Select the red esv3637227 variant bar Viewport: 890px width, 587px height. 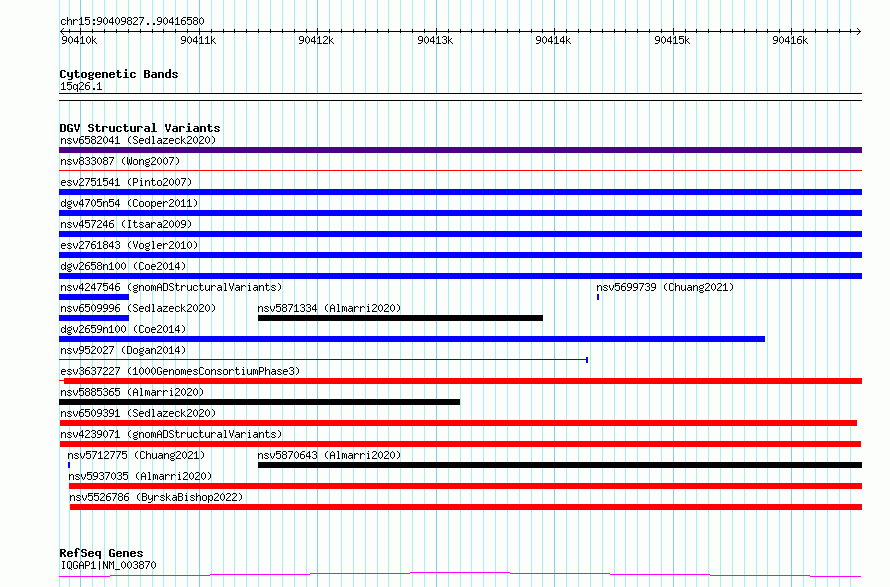460,381
